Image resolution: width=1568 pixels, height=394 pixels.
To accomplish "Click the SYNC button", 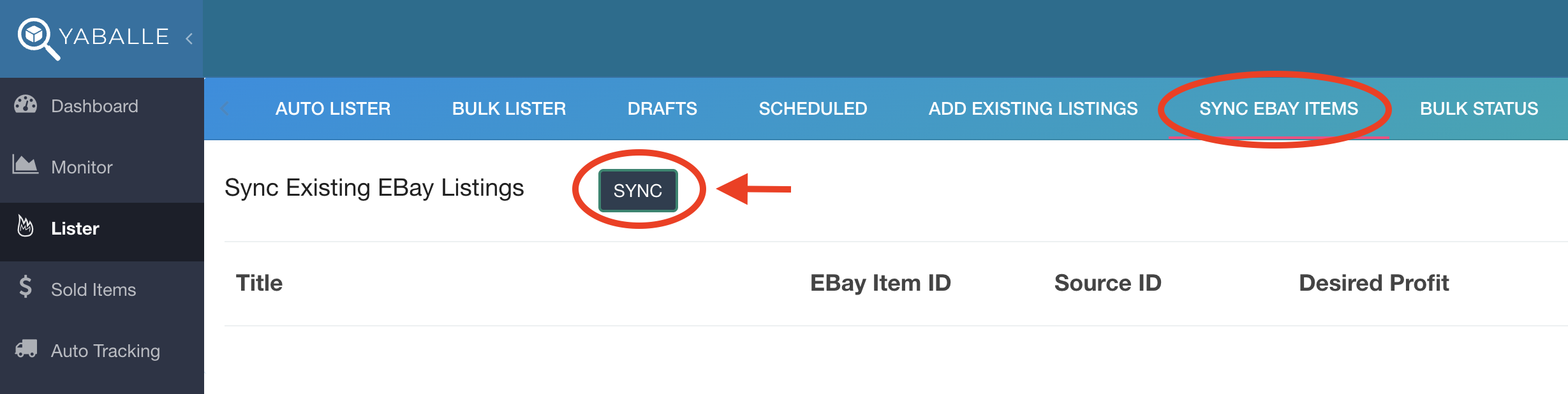I will [x=638, y=191].
